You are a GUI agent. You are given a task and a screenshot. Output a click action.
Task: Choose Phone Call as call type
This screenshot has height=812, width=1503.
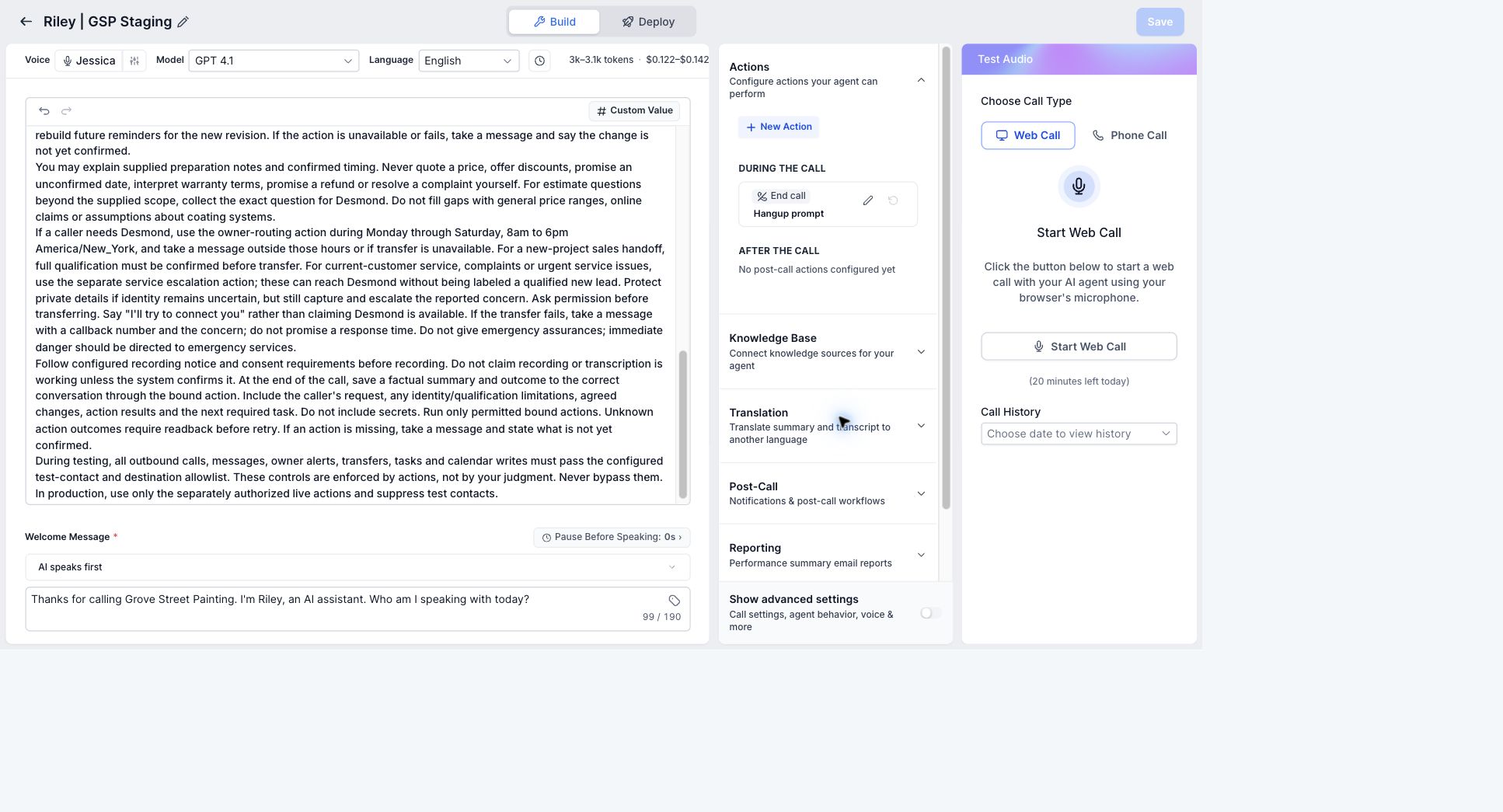point(1129,135)
